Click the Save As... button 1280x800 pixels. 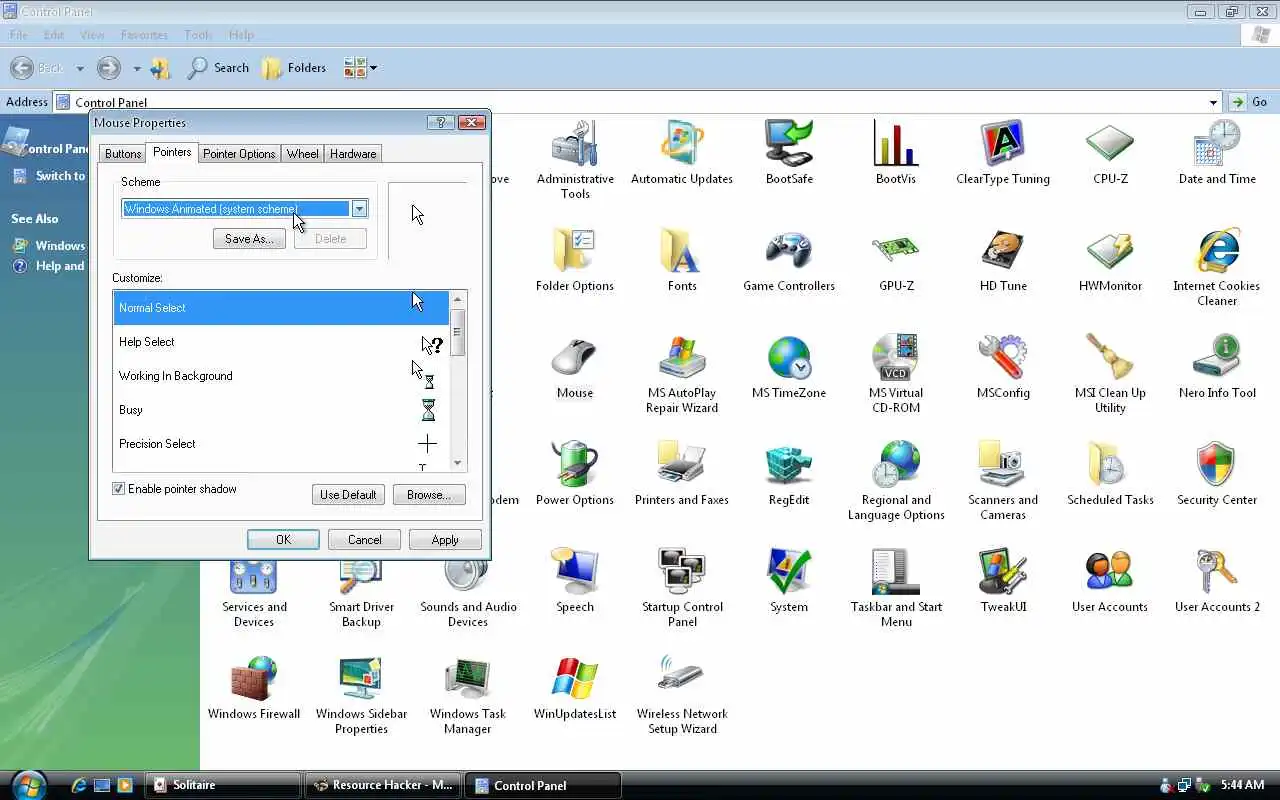[249, 239]
